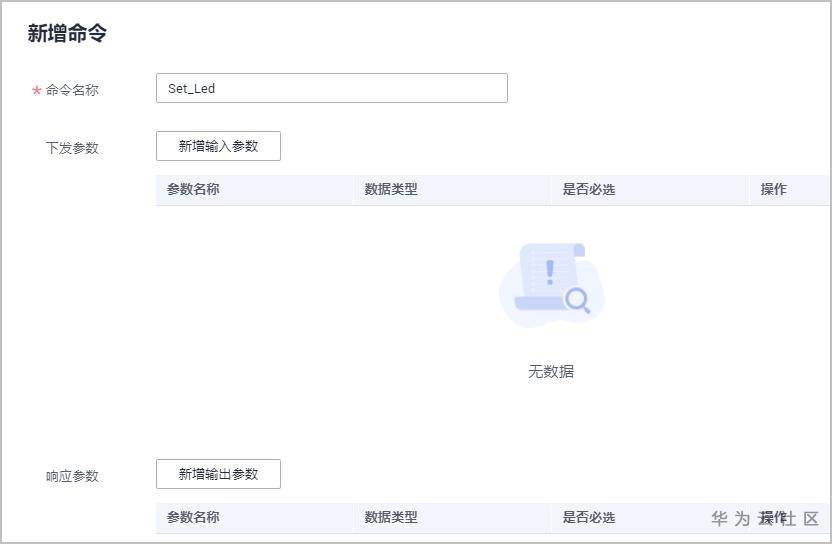Click the 命令名称 field label
This screenshot has height=544, width=832.
pos(72,90)
